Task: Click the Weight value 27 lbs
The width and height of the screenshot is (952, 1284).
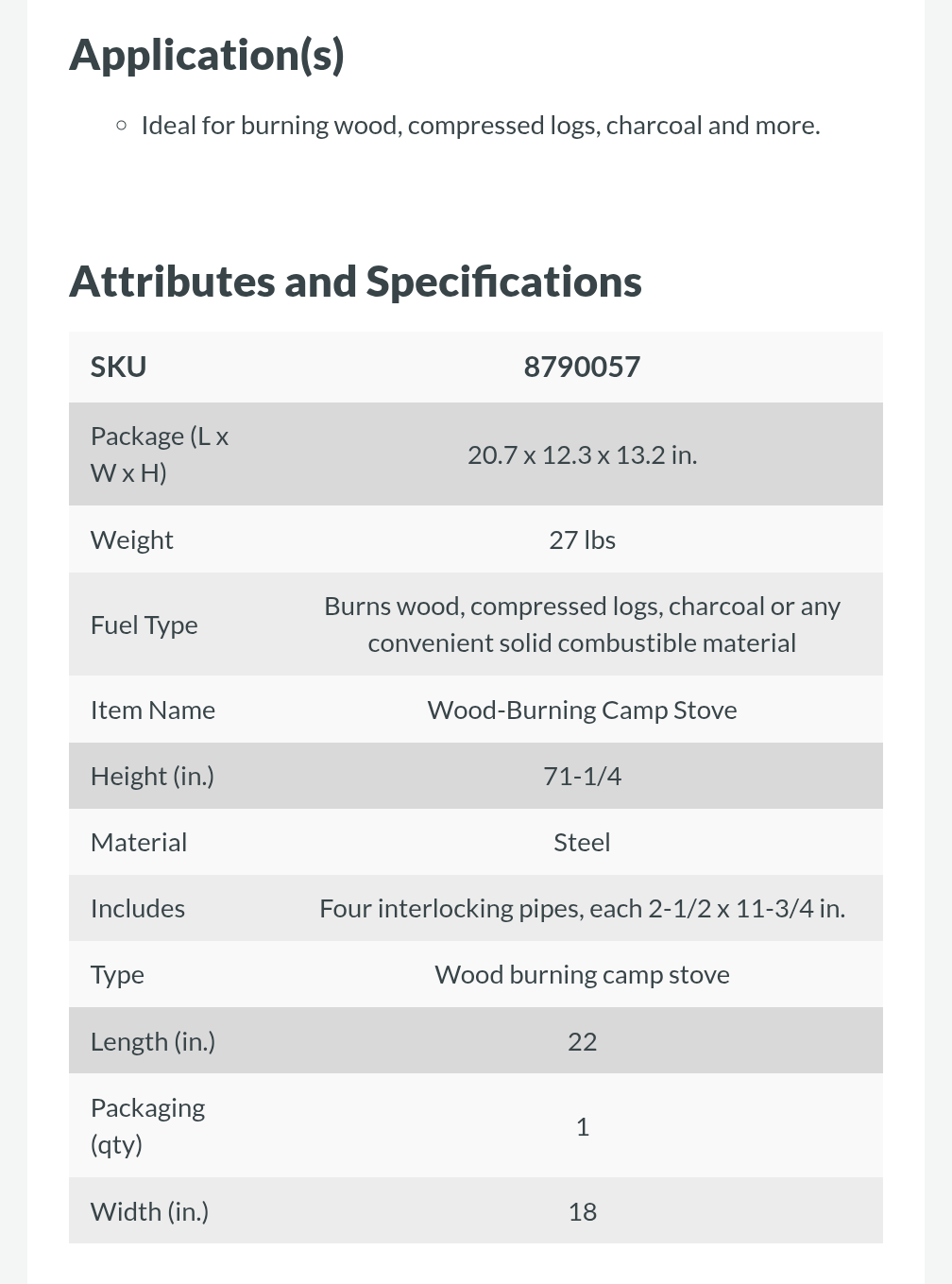Action: (x=582, y=539)
